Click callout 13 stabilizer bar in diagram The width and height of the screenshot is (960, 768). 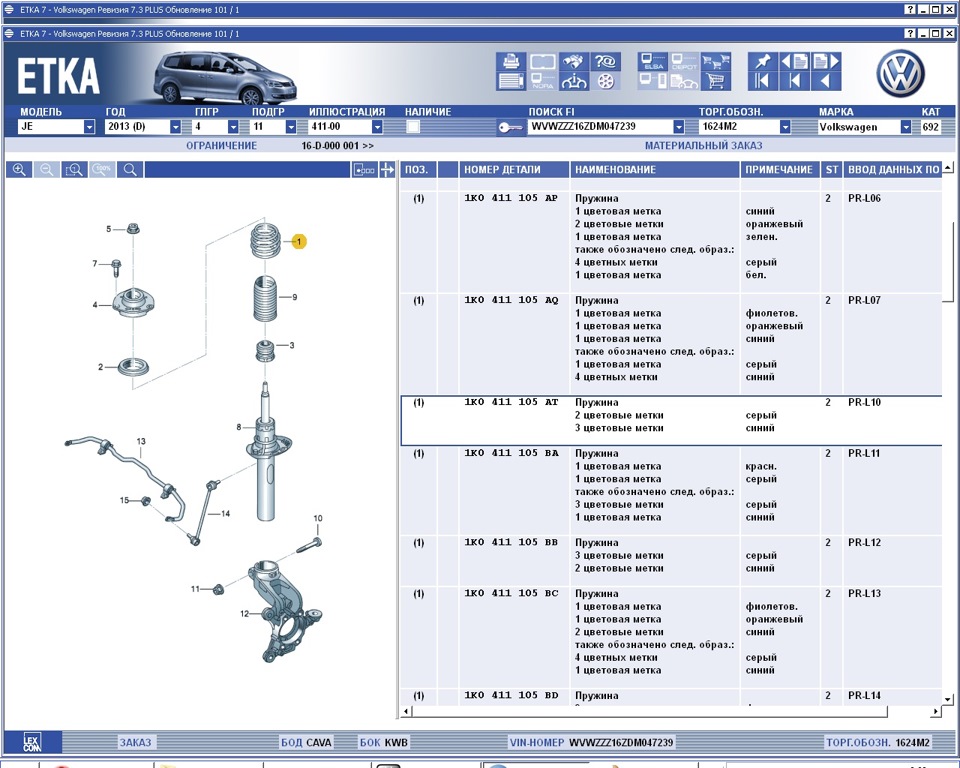[141, 441]
